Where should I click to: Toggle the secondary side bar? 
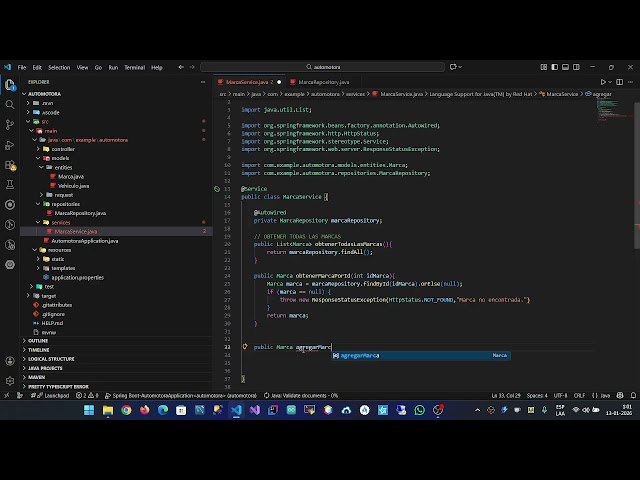(x=576, y=67)
